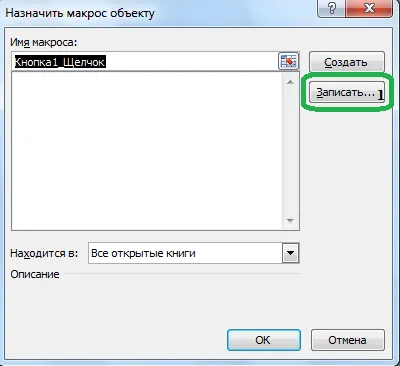Click the Все открытые книги combo box
The width and height of the screenshot is (400, 366).
194,253
